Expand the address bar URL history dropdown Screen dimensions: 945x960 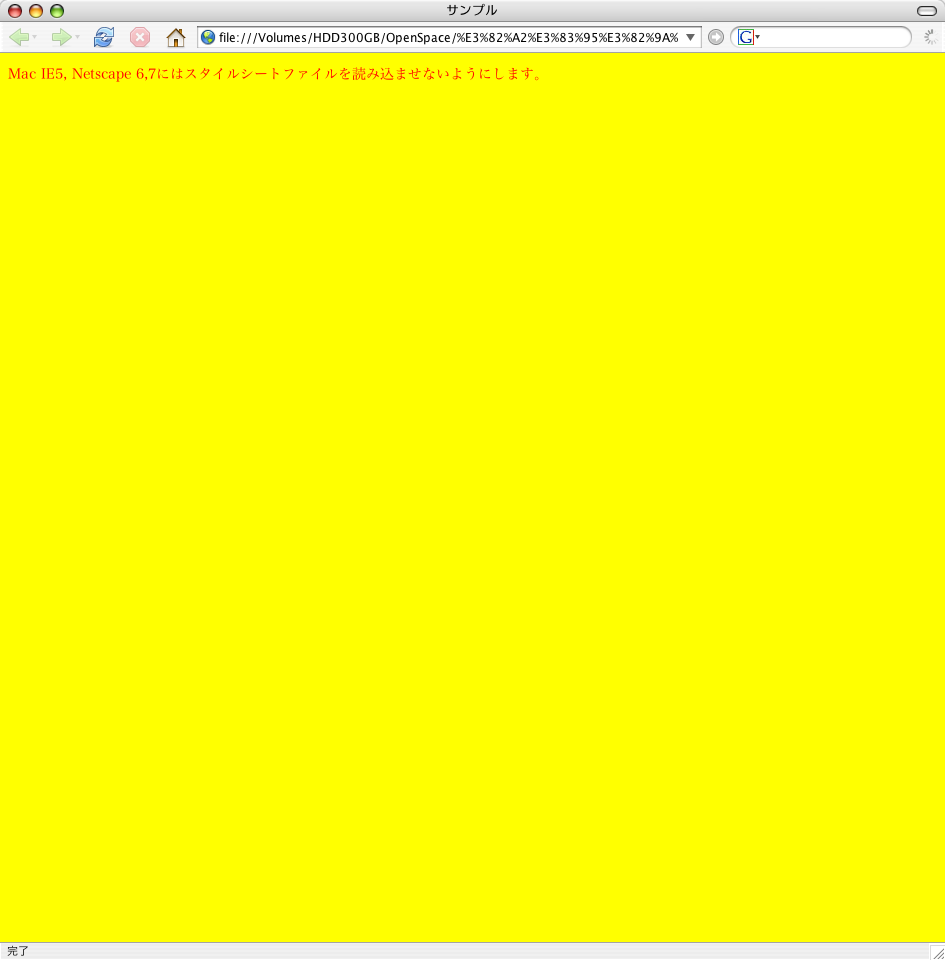click(x=690, y=38)
